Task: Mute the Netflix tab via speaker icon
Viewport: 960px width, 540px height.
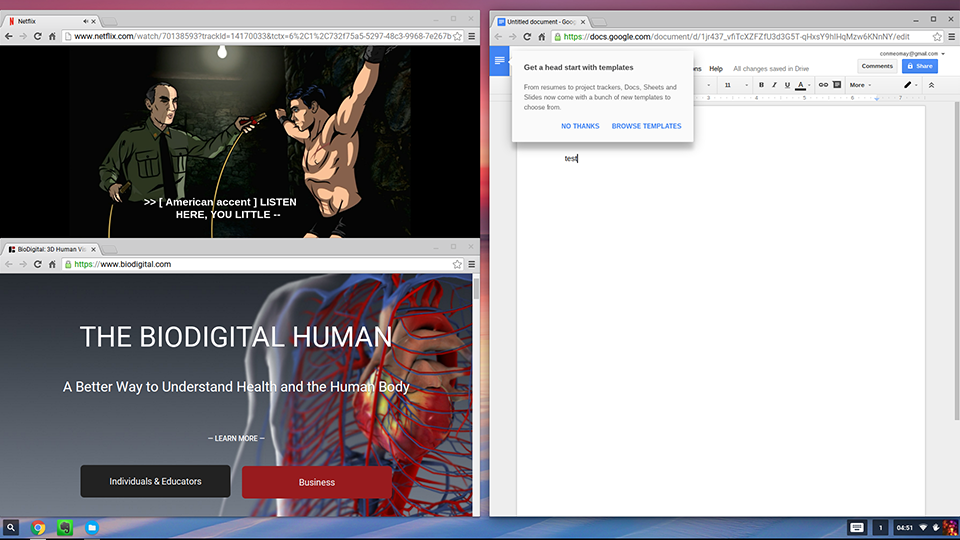Action: pyautogui.click(x=85, y=21)
